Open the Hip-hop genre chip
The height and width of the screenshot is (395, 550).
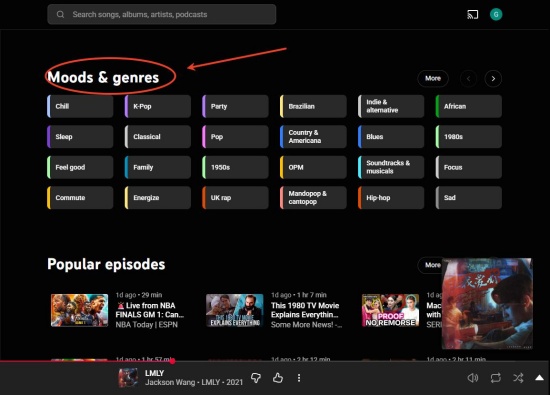click(x=391, y=198)
